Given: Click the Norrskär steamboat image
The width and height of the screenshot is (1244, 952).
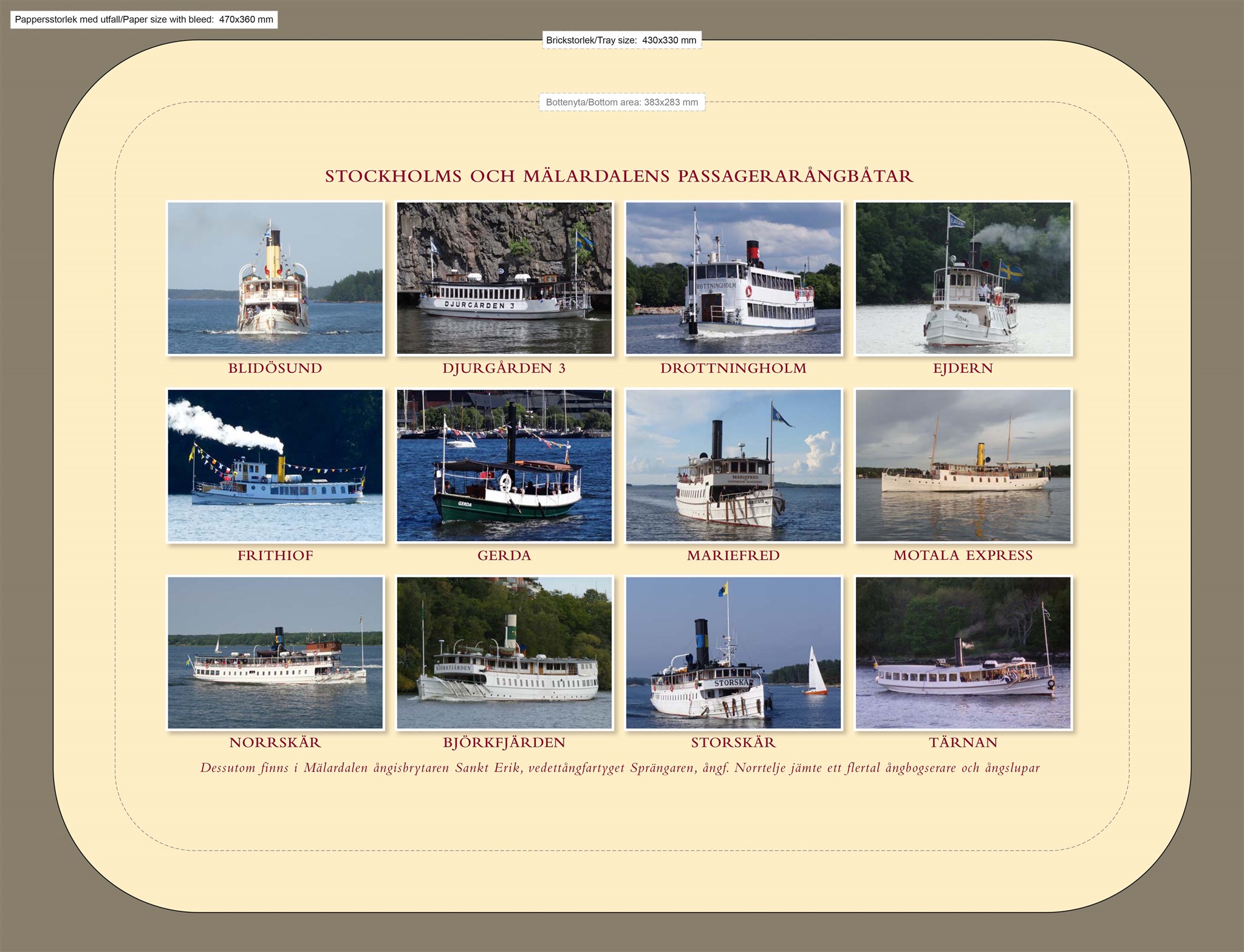Looking at the screenshot, I should click(x=275, y=652).
